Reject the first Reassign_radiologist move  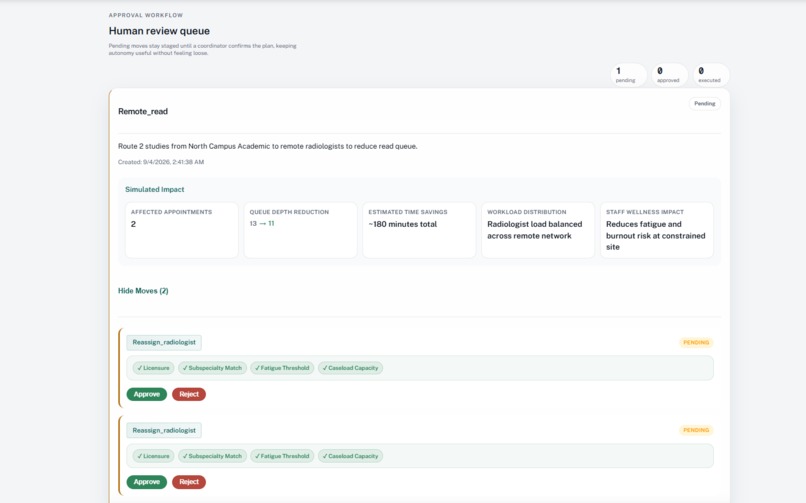(189, 394)
